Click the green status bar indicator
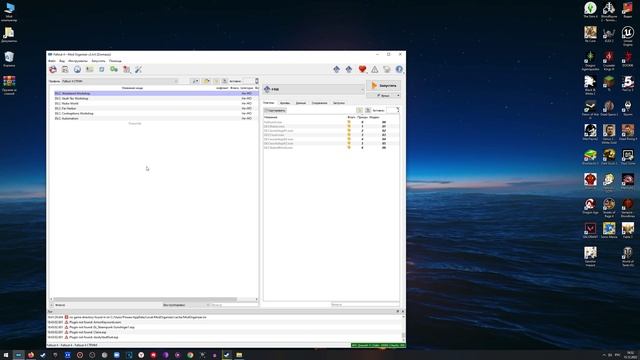Screen dimensions: 640x360 tap(378, 345)
